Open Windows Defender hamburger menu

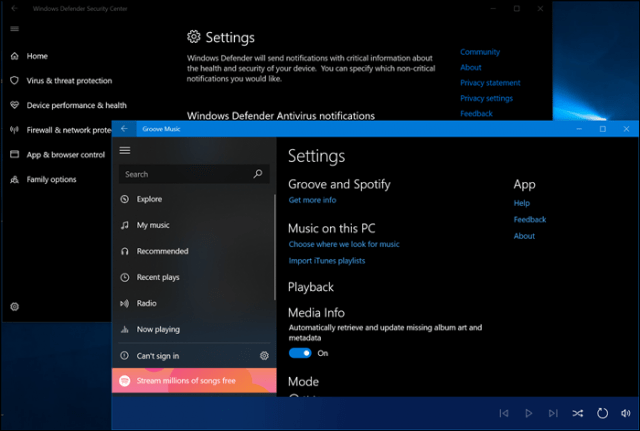pos(15,29)
